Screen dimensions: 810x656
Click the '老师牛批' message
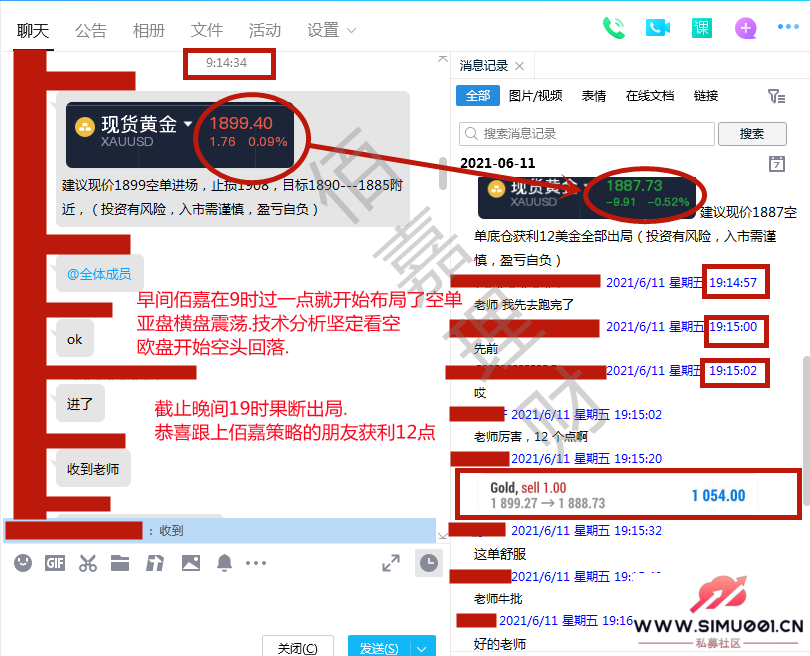coord(498,599)
